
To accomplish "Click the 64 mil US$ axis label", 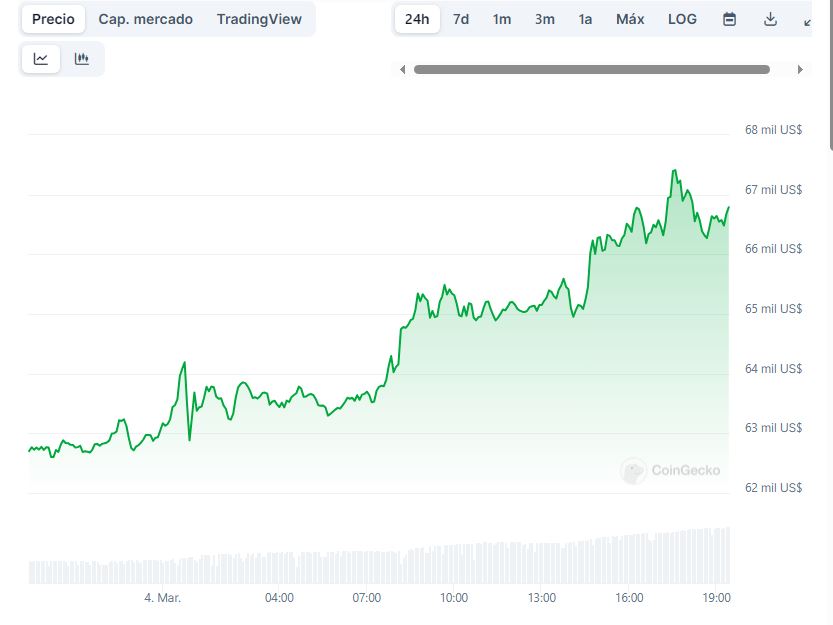I will pyautogui.click(x=774, y=369).
